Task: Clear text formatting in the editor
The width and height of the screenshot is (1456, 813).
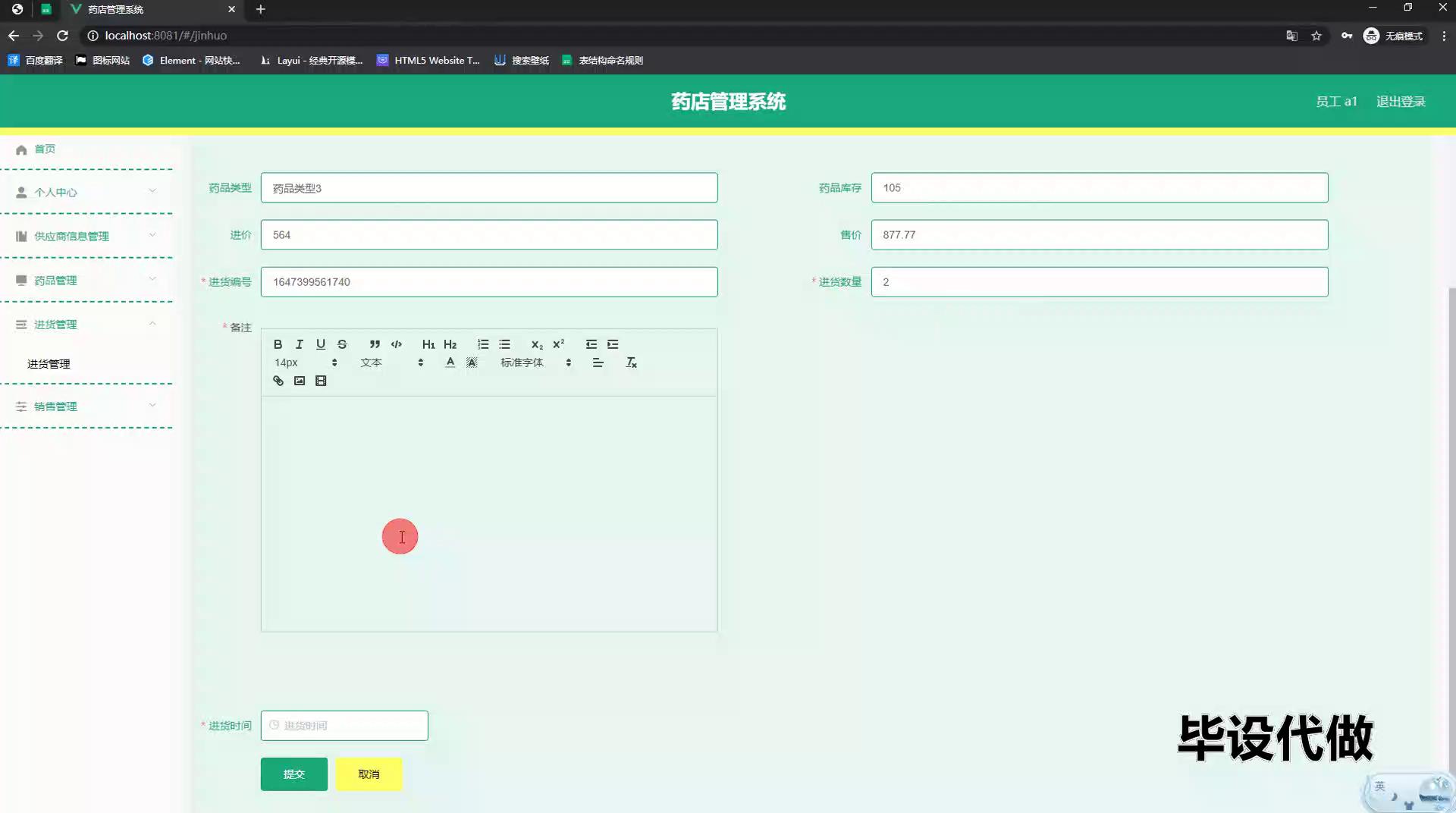Action: [x=631, y=363]
